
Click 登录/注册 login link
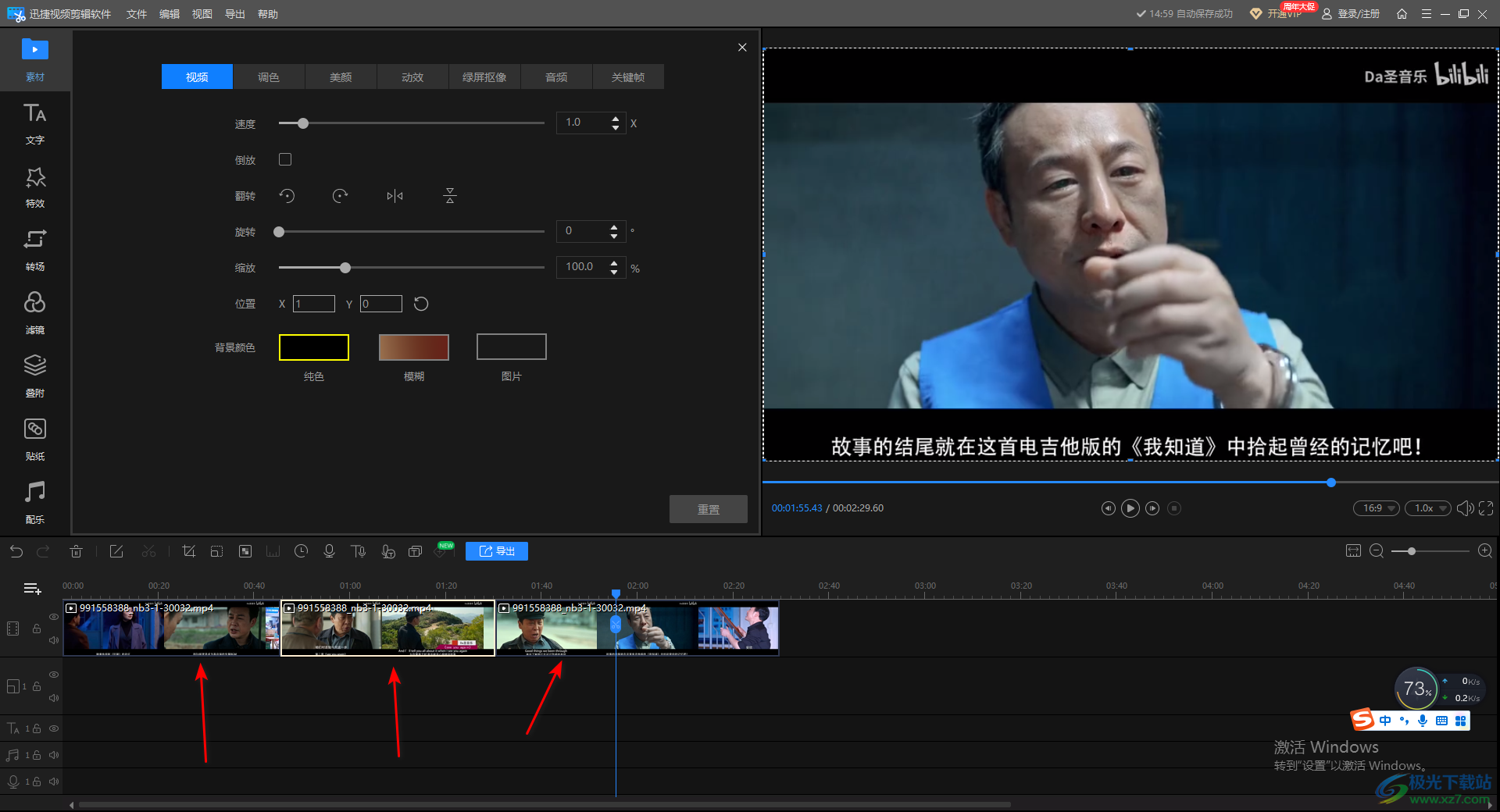[x=1351, y=14]
